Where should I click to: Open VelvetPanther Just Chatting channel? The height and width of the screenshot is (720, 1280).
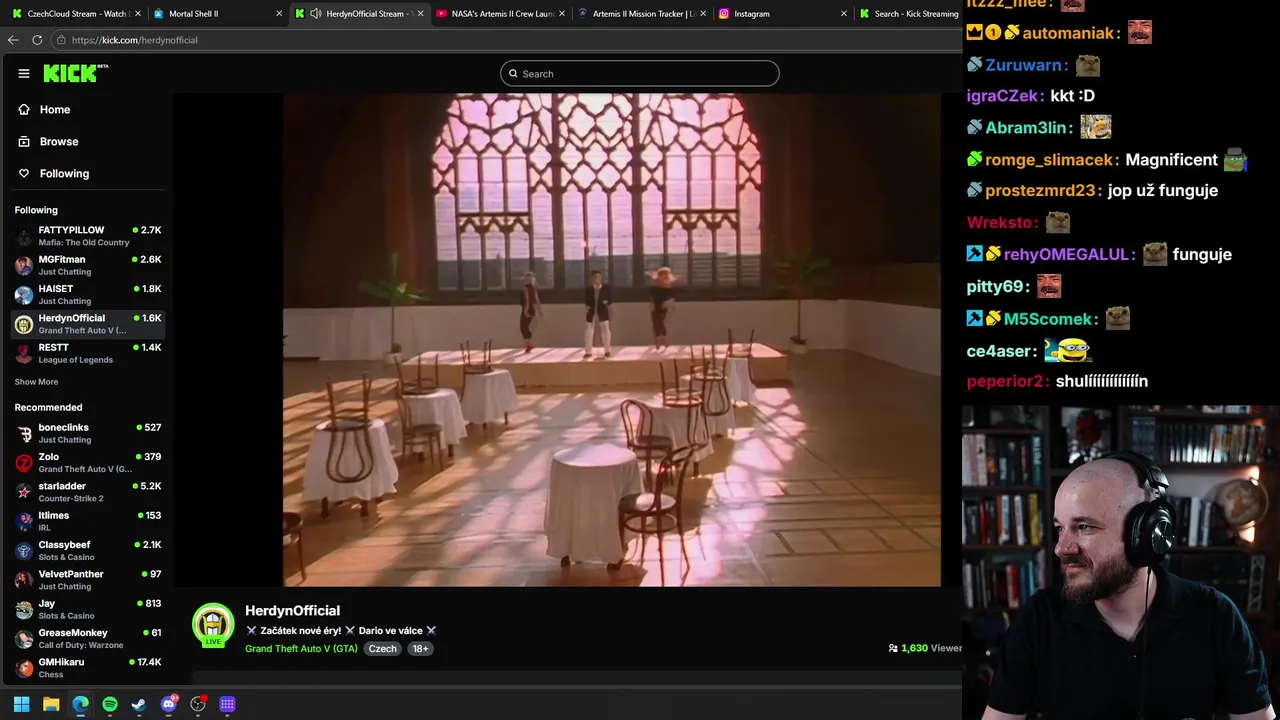click(88, 580)
